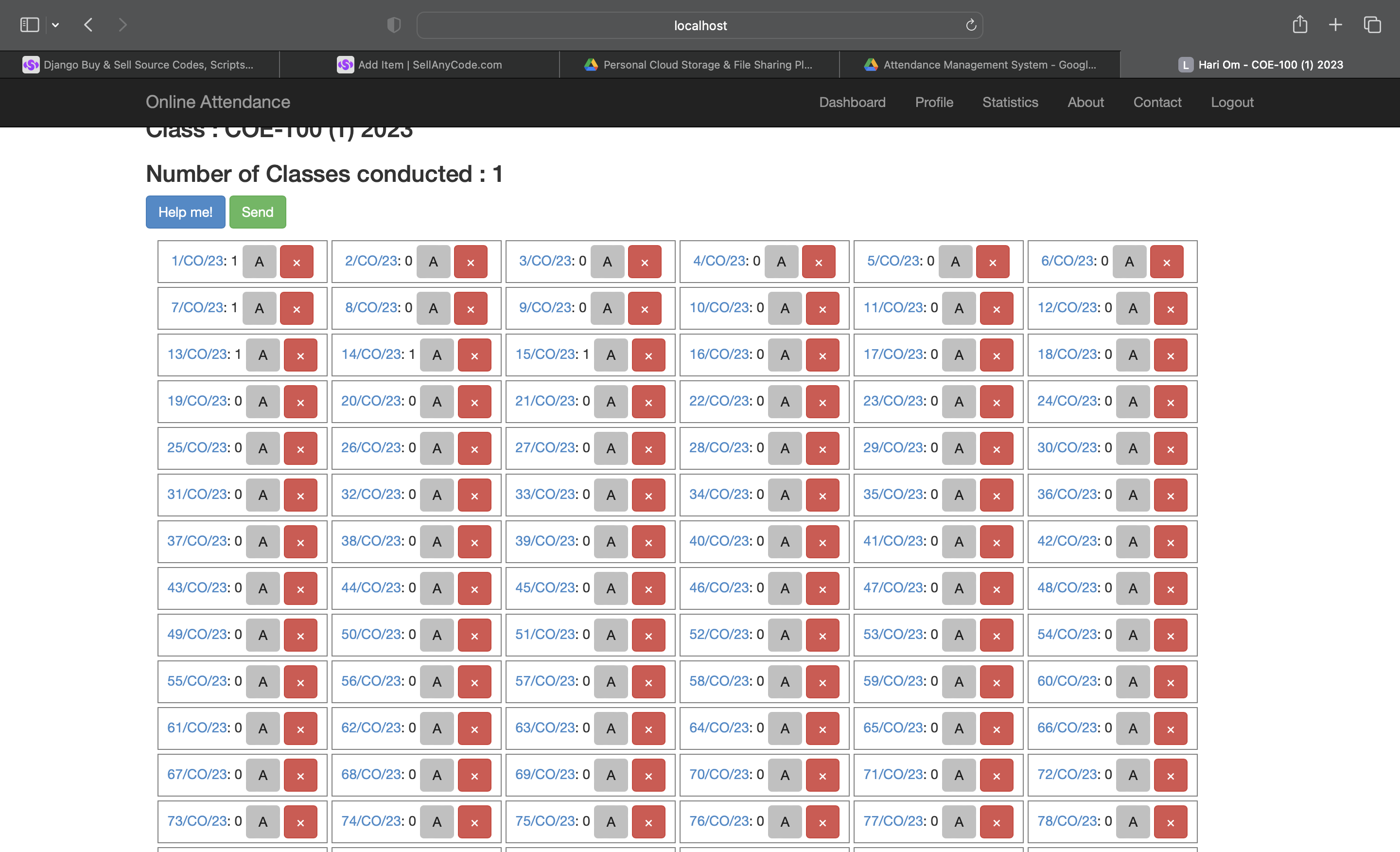
Task: Toggle the A button for 61/CO/23
Action: (x=262, y=728)
